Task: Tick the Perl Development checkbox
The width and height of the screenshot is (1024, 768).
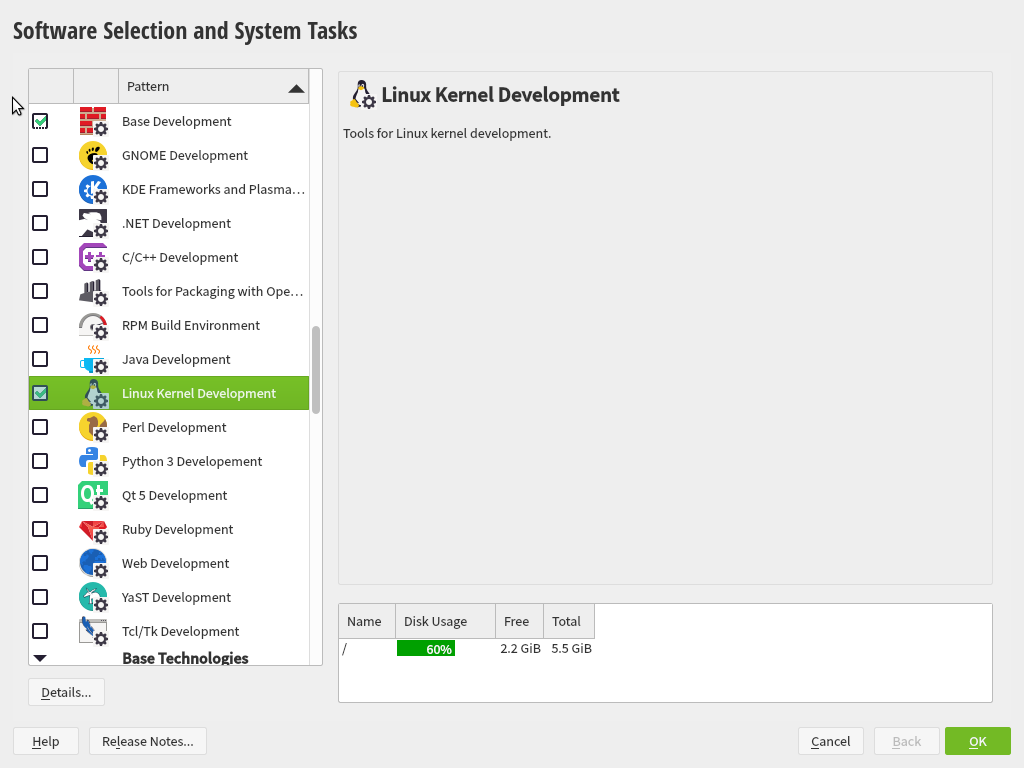Action: (x=40, y=427)
